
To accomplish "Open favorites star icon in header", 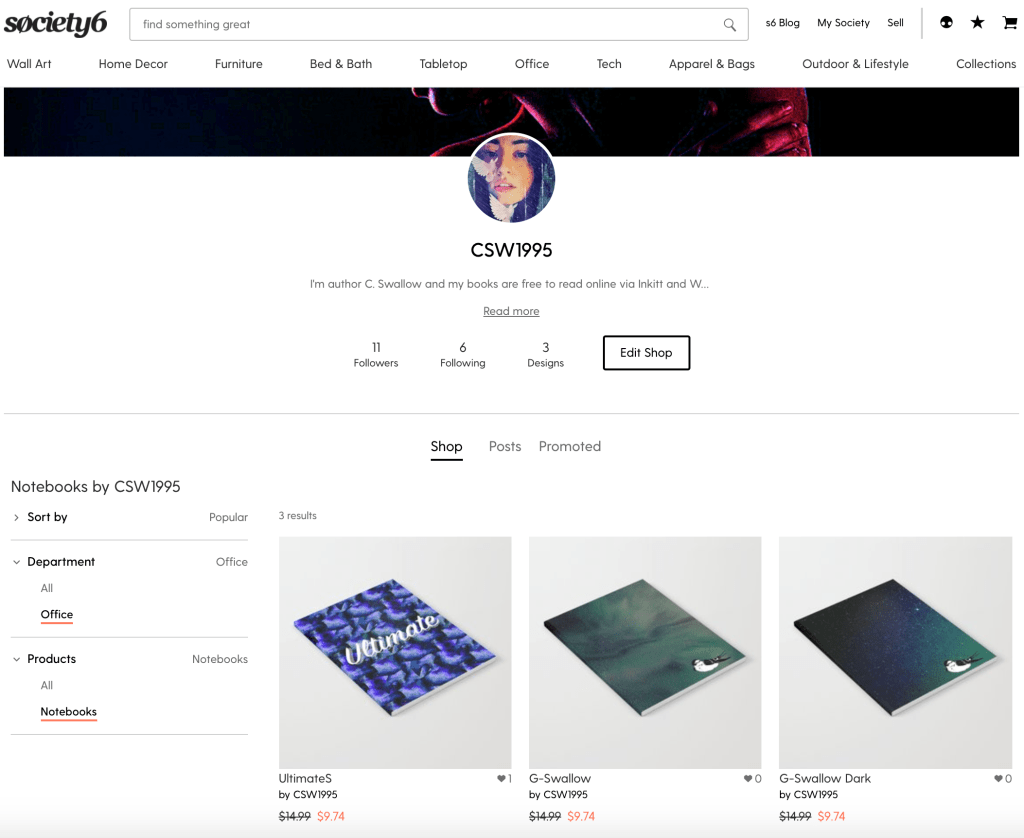I will pos(977,23).
